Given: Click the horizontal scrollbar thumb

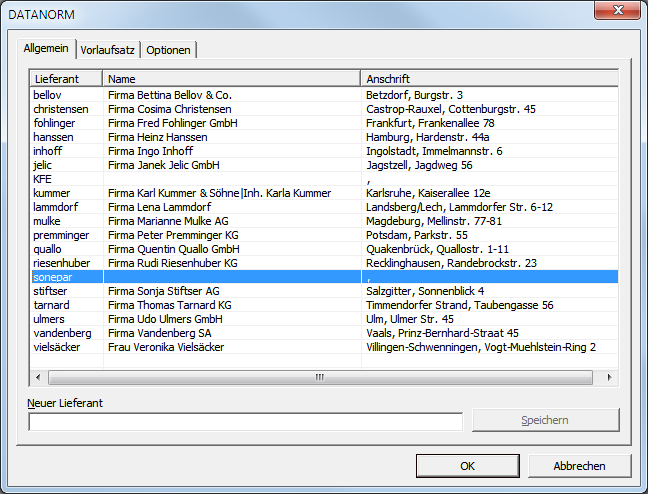Looking at the screenshot, I should (x=320, y=377).
